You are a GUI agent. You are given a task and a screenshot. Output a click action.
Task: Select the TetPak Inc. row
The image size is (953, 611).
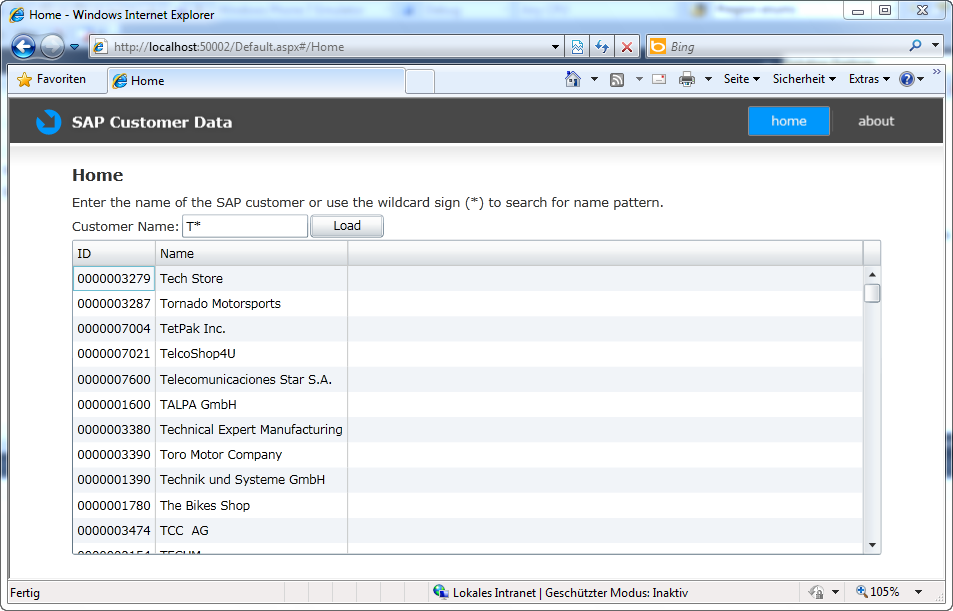pos(468,329)
